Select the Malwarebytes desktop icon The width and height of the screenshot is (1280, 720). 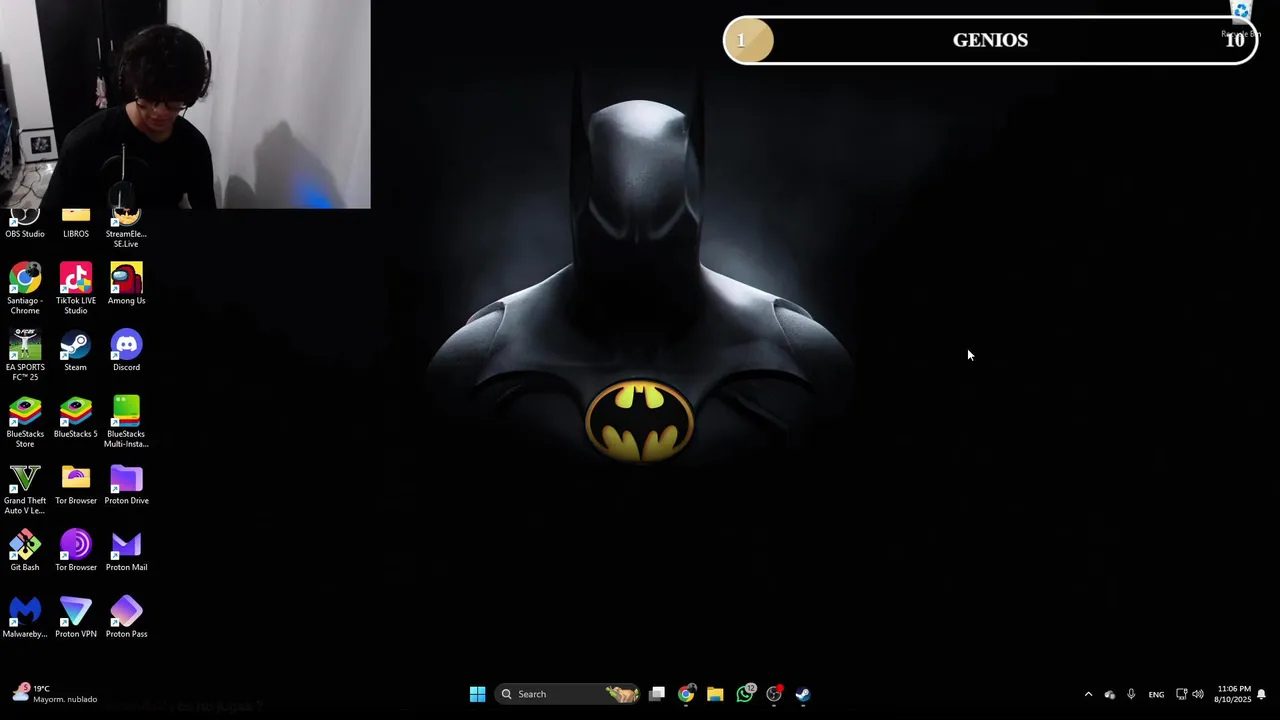[x=25, y=618]
